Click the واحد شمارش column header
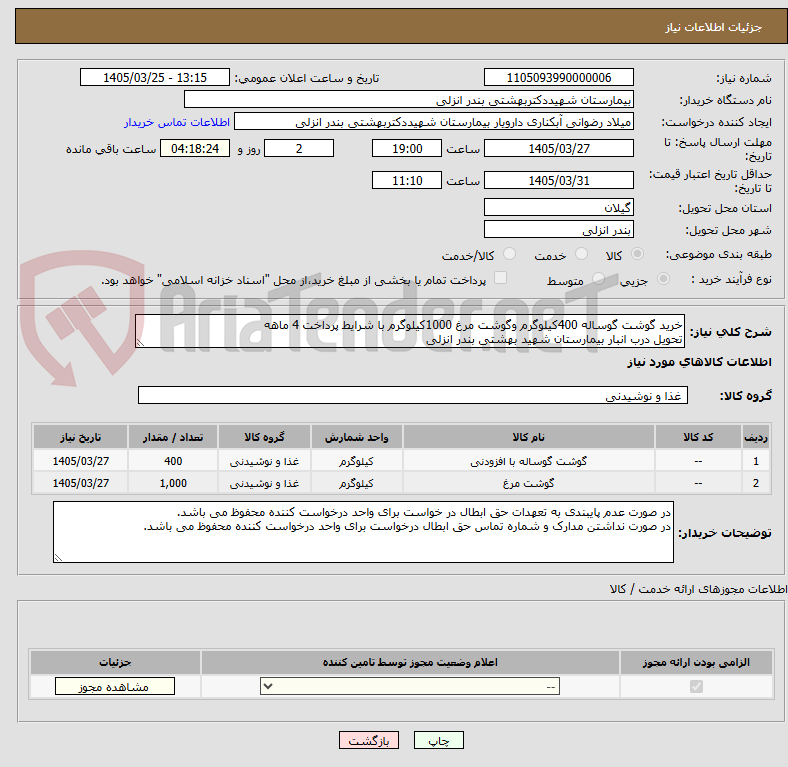The height and width of the screenshot is (767, 788). click(356, 437)
